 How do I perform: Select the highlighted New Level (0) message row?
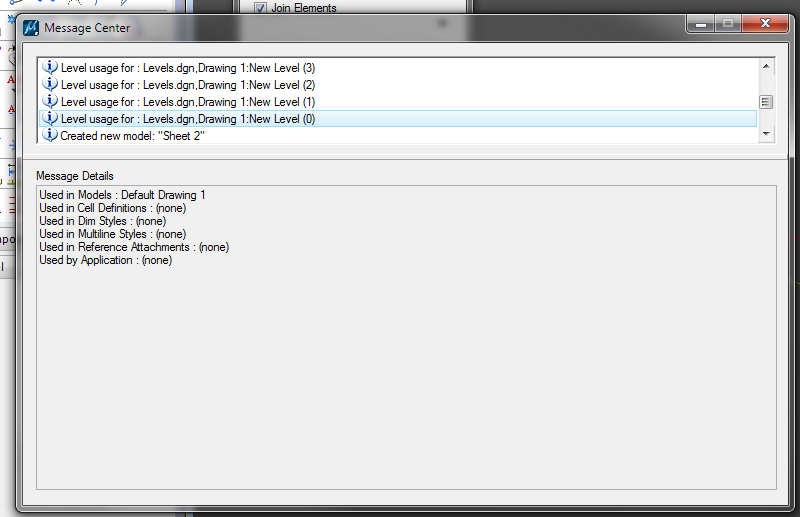point(398,118)
